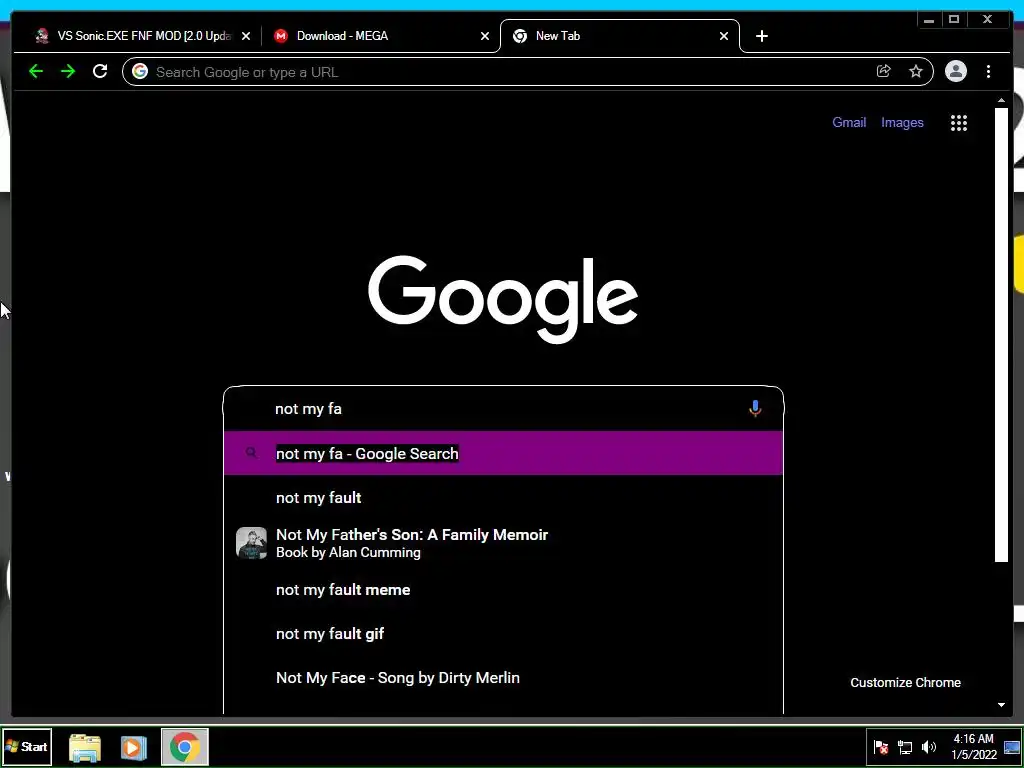
Task: Open File Explorer from the taskbar
Action: (85, 747)
